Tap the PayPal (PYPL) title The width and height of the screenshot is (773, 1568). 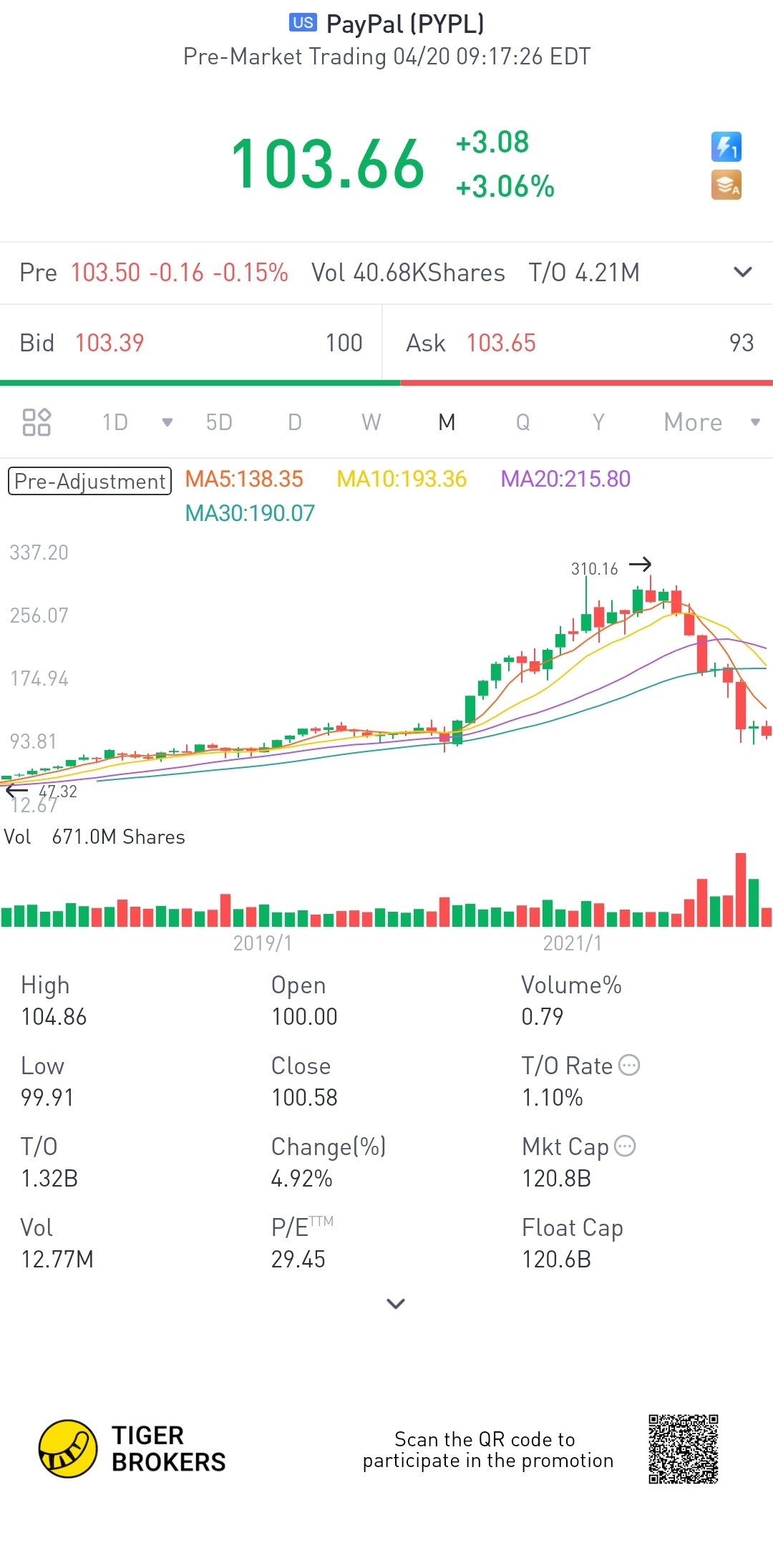click(405, 24)
